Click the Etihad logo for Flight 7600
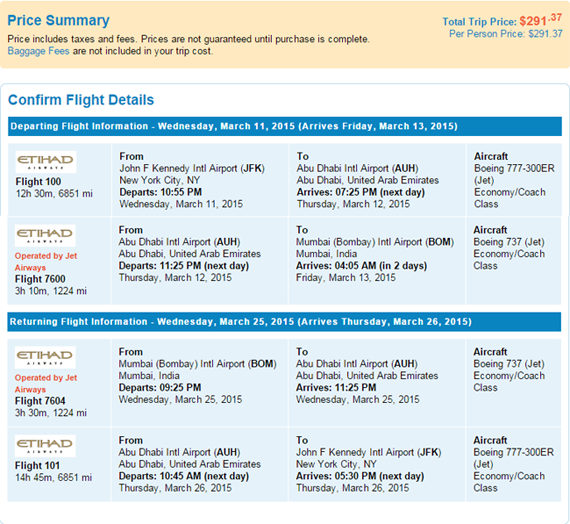This screenshot has height=524, width=570. 45,236
